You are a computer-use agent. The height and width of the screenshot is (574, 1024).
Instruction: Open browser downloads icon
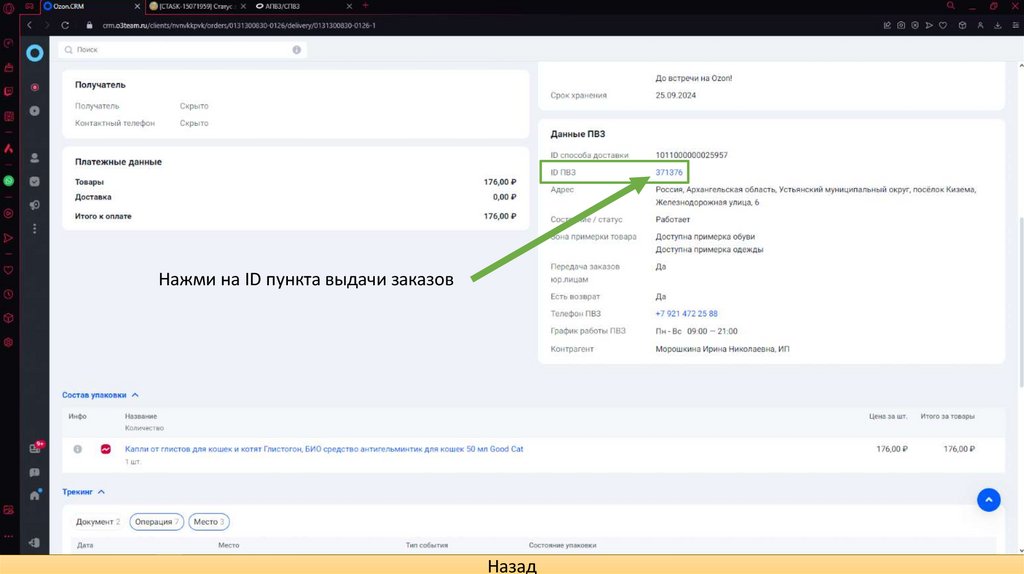[998, 25]
